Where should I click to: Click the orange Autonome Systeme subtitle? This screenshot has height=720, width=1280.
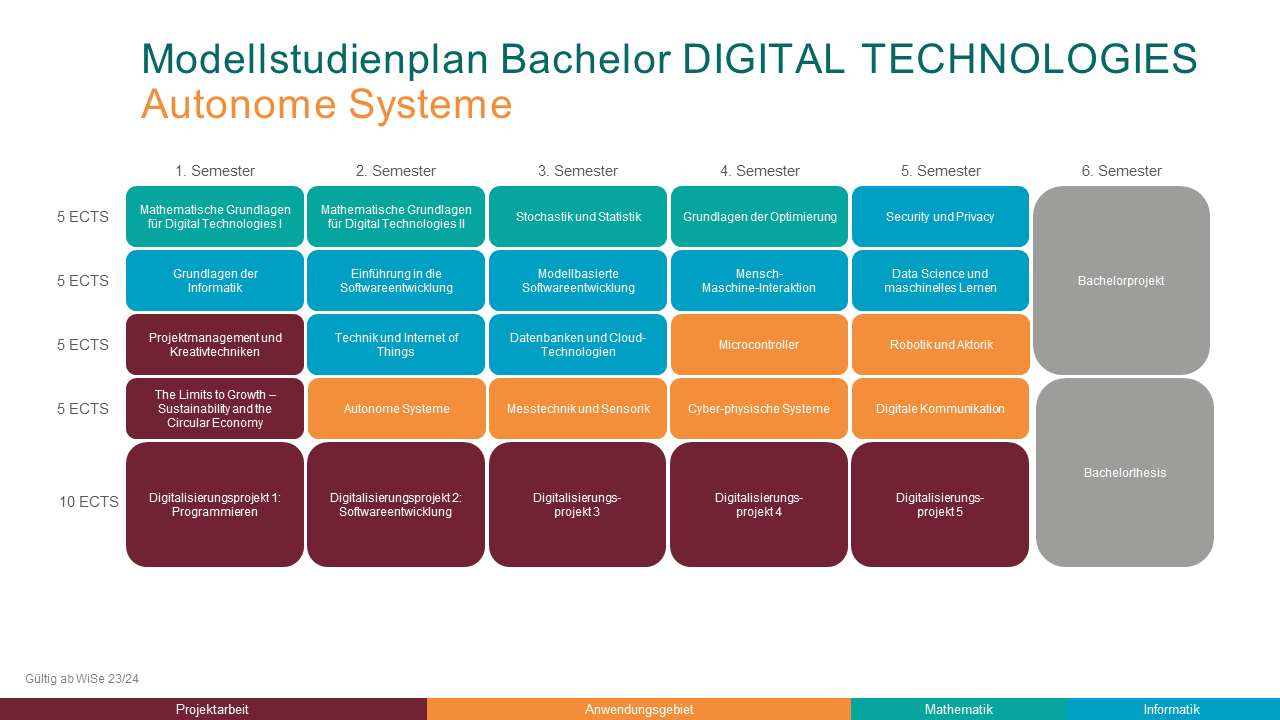(x=327, y=104)
